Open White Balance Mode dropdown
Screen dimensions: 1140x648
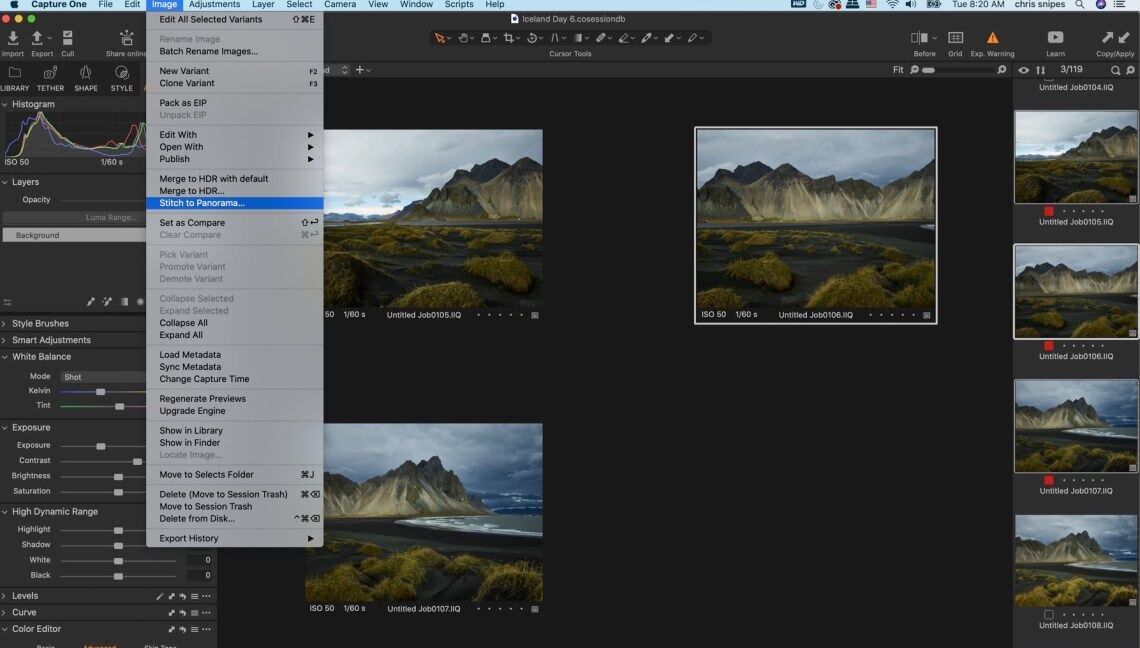click(x=103, y=377)
